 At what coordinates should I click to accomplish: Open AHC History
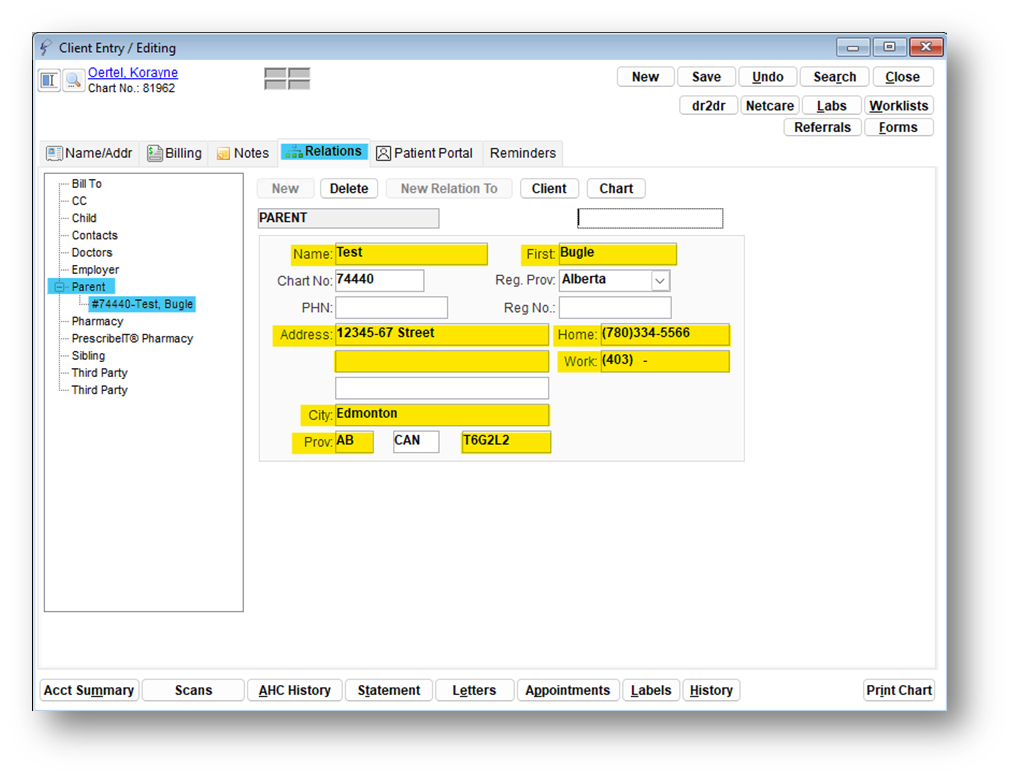coord(294,690)
